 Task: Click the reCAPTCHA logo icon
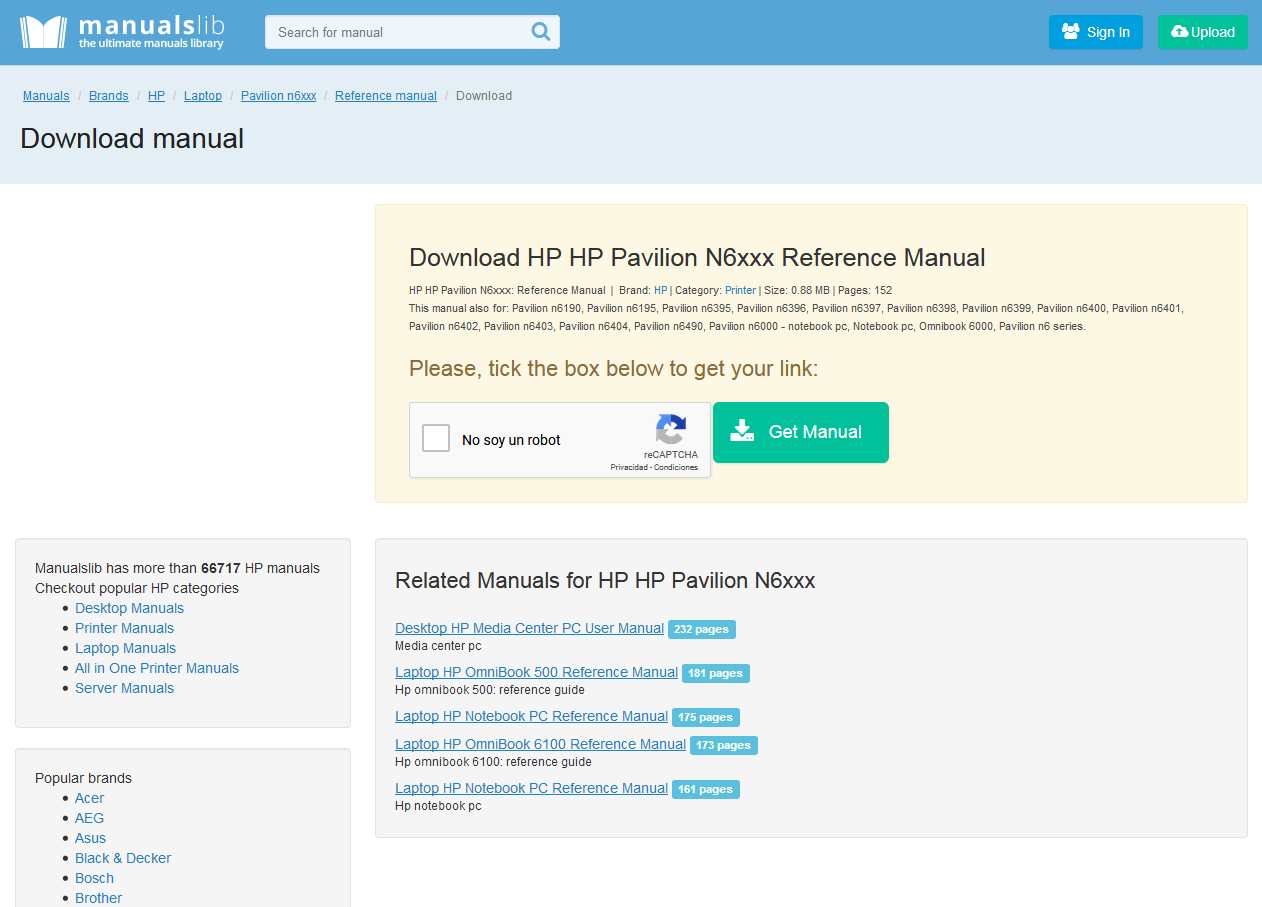671,430
